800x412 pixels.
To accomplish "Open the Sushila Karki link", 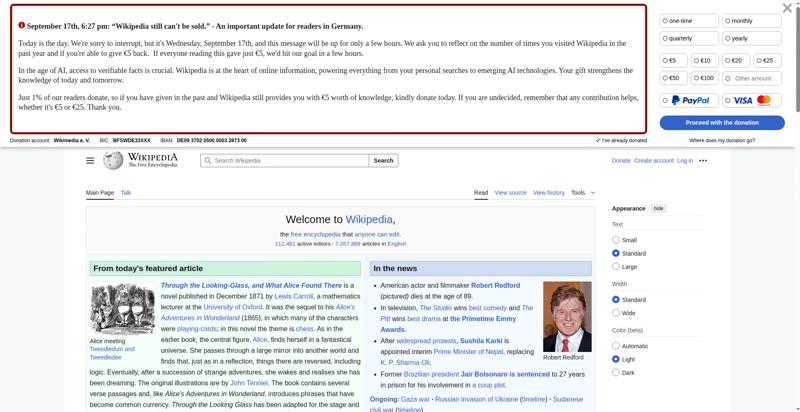I will 481,341.
